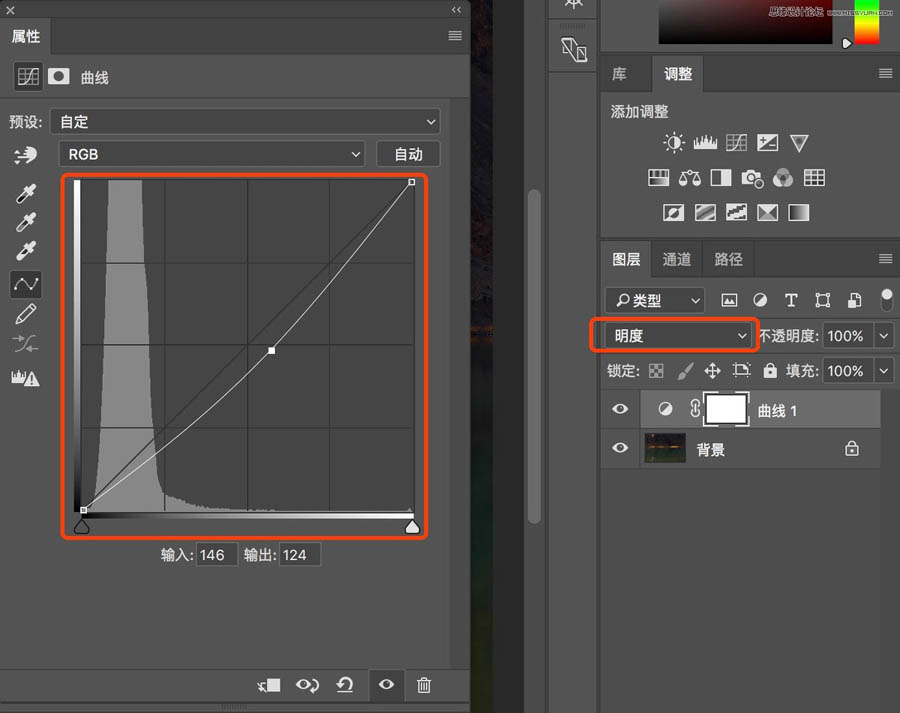Toggle lock position
The width and height of the screenshot is (900, 713).
tap(712, 371)
